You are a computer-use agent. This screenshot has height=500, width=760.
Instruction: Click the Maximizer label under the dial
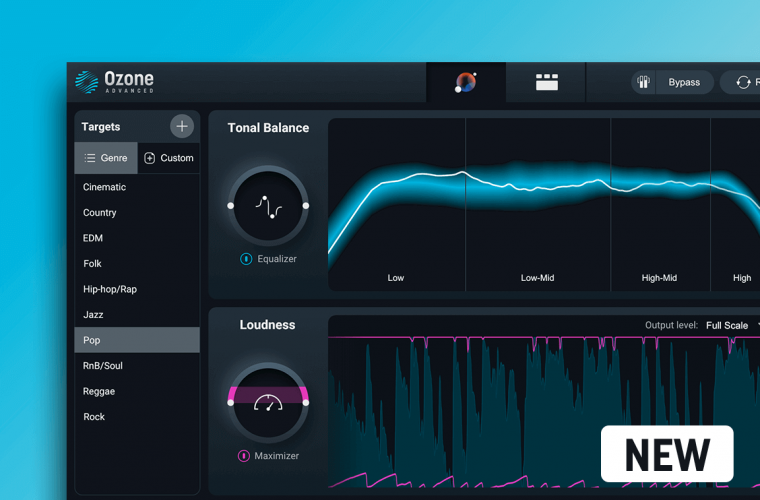pos(276,456)
